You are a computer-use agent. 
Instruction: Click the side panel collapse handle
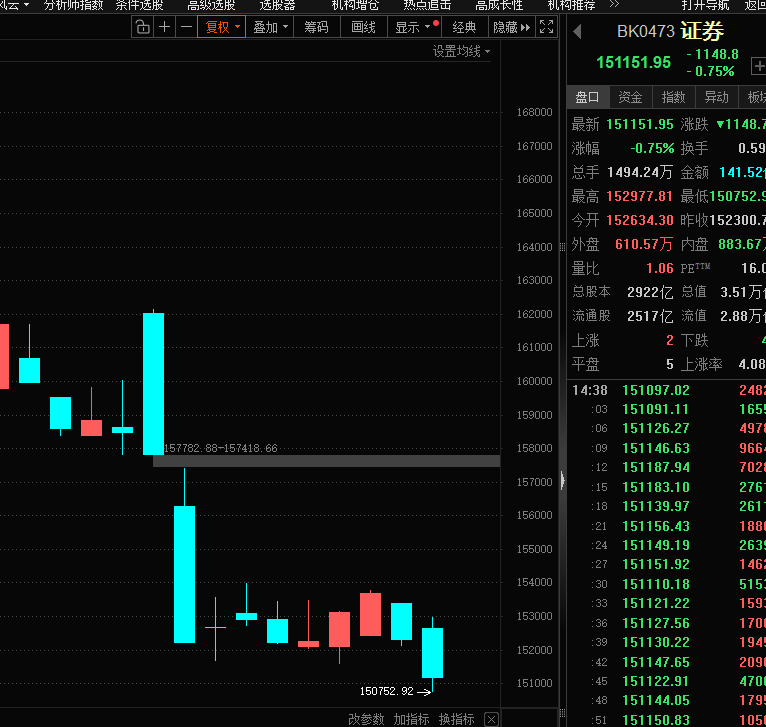coord(563,481)
